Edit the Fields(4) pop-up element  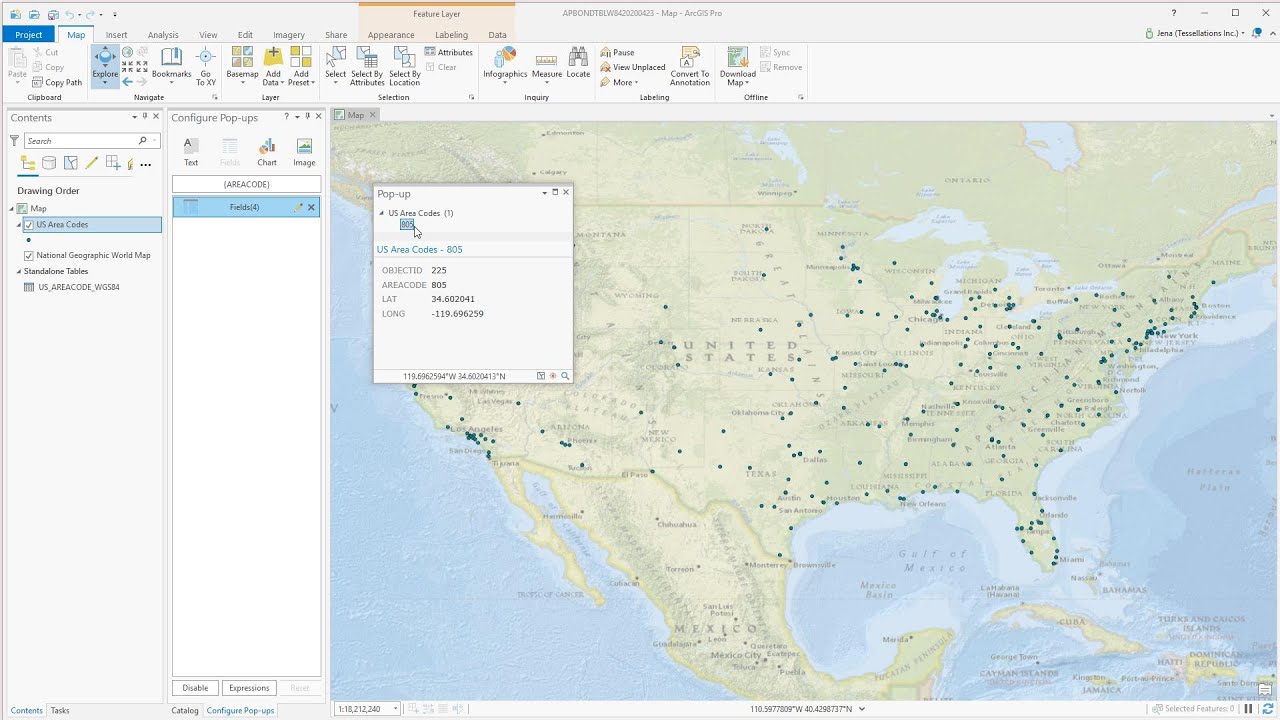coord(298,207)
